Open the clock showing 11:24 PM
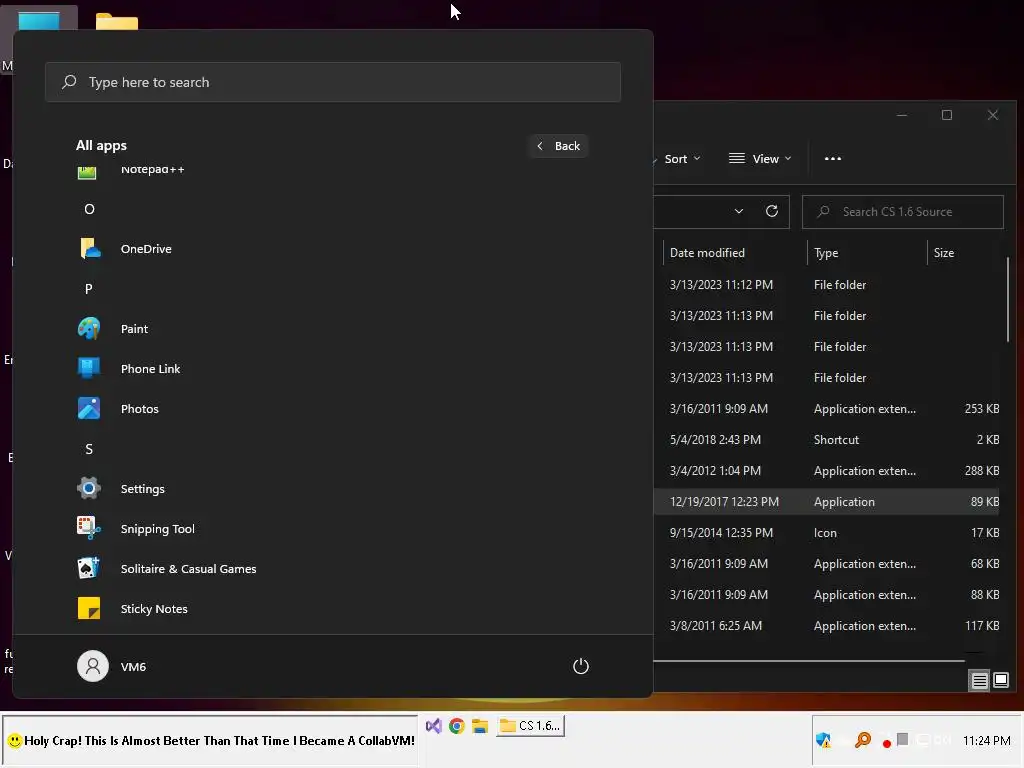Screen dimensions: 1024x768 click(x=986, y=741)
